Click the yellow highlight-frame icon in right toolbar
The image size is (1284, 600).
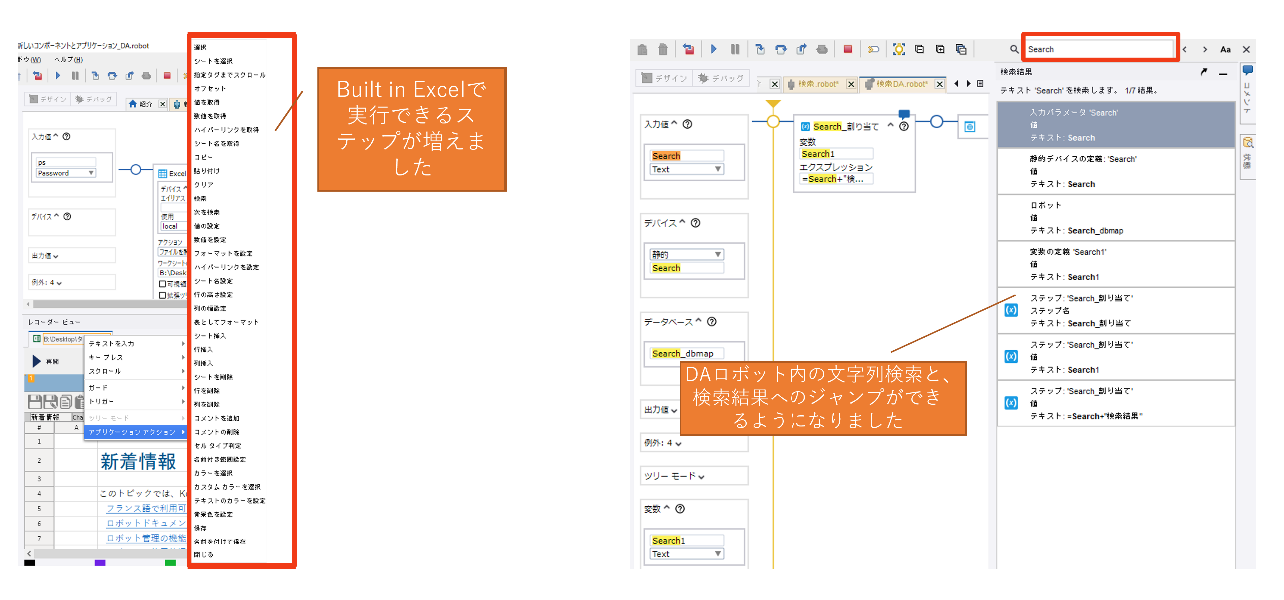click(x=898, y=48)
